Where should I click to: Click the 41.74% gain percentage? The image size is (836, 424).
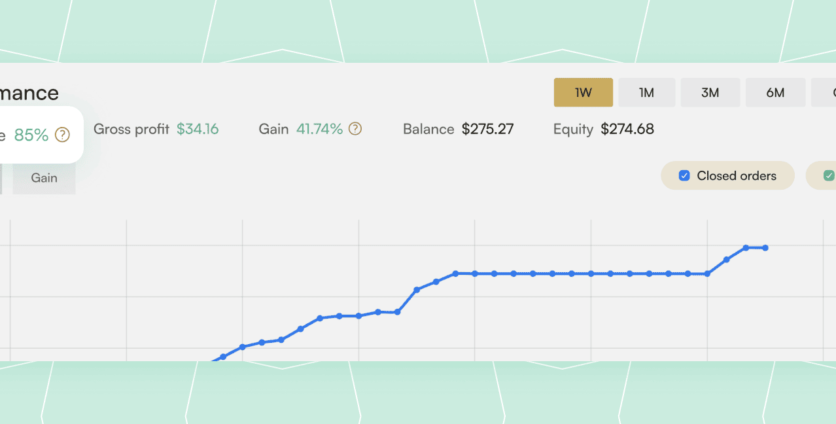pyautogui.click(x=319, y=129)
